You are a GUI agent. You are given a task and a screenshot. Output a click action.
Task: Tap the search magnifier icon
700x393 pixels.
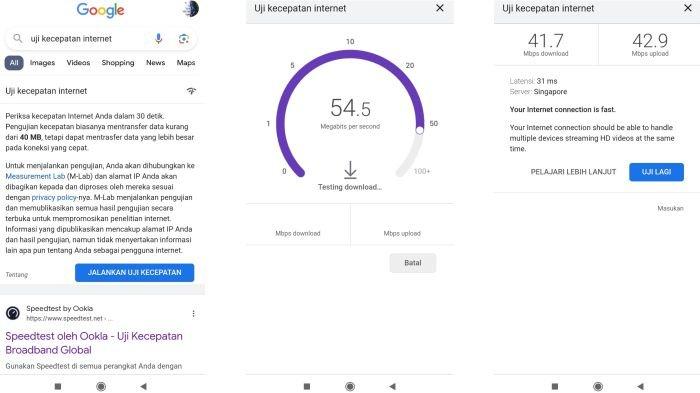point(17,38)
